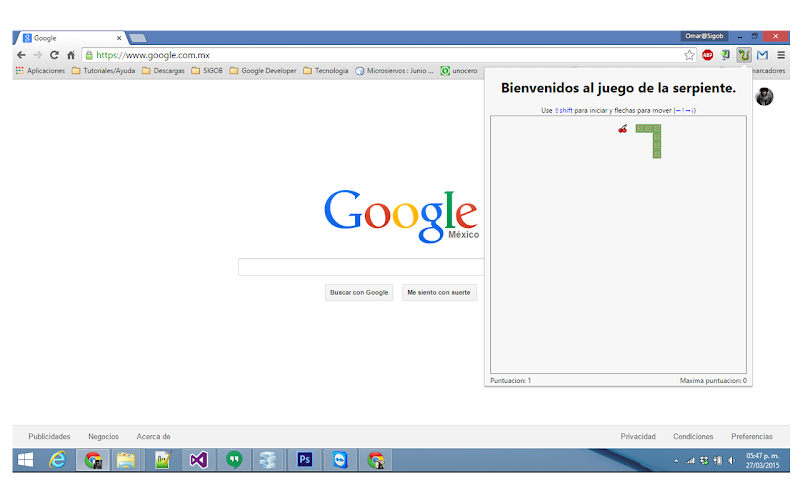The height and width of the screenshot is (500, 800).
Task: Open the Publicidades footer link
Action: pyautogui.click(x=49, y=437)
